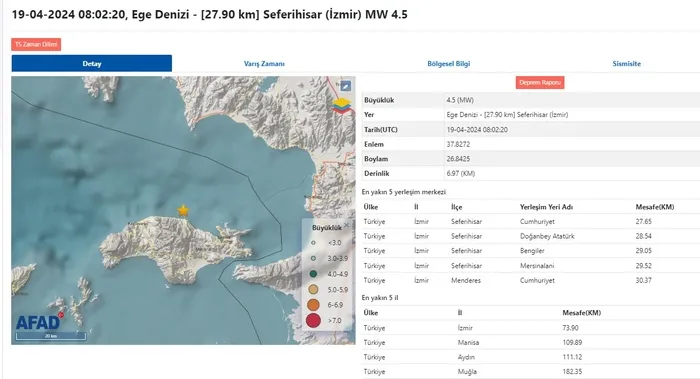Click the Mersinalanı settlement cell
This screenshot has height=379, width=700.
(537, 266)
